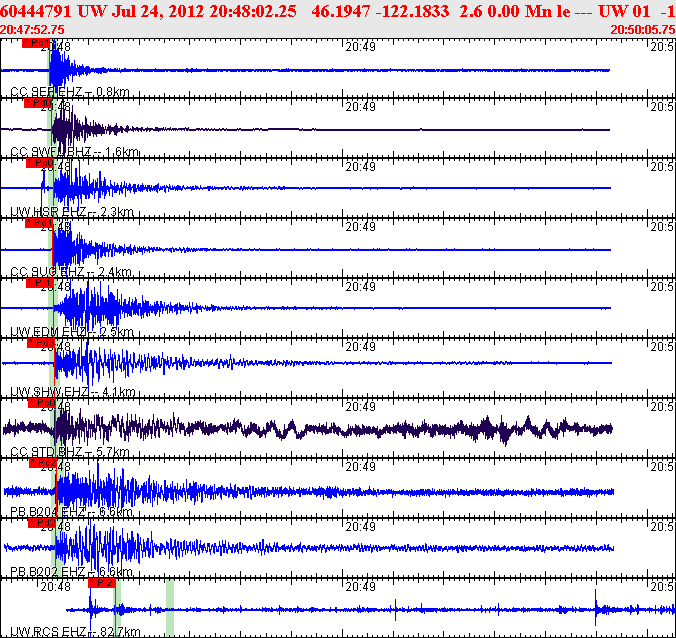Screen dimensions: 676x638
Task: Click the UW RCS EHZ 82.7km station label
Action: click(75, 632)
